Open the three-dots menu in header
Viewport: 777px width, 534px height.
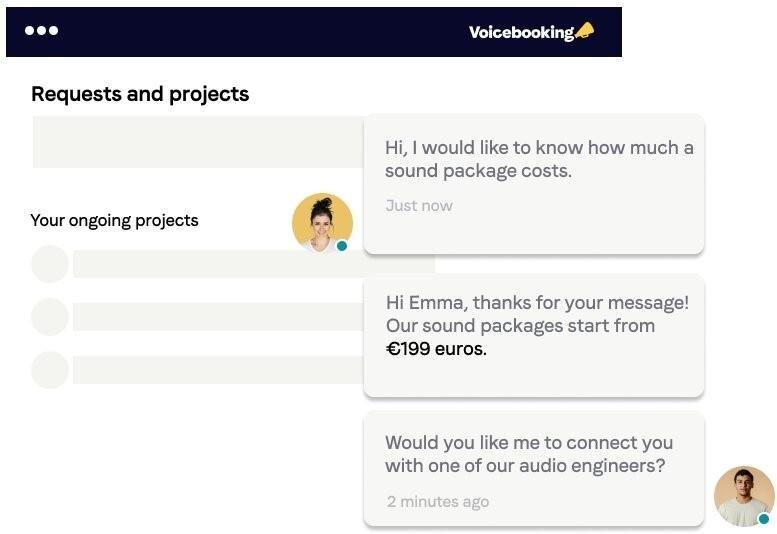tap(41, 31)
